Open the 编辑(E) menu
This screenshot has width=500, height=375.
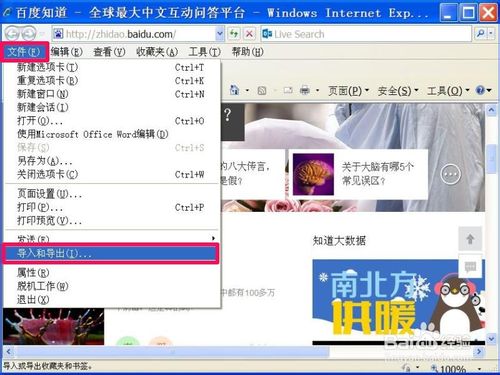click(66, 52)
